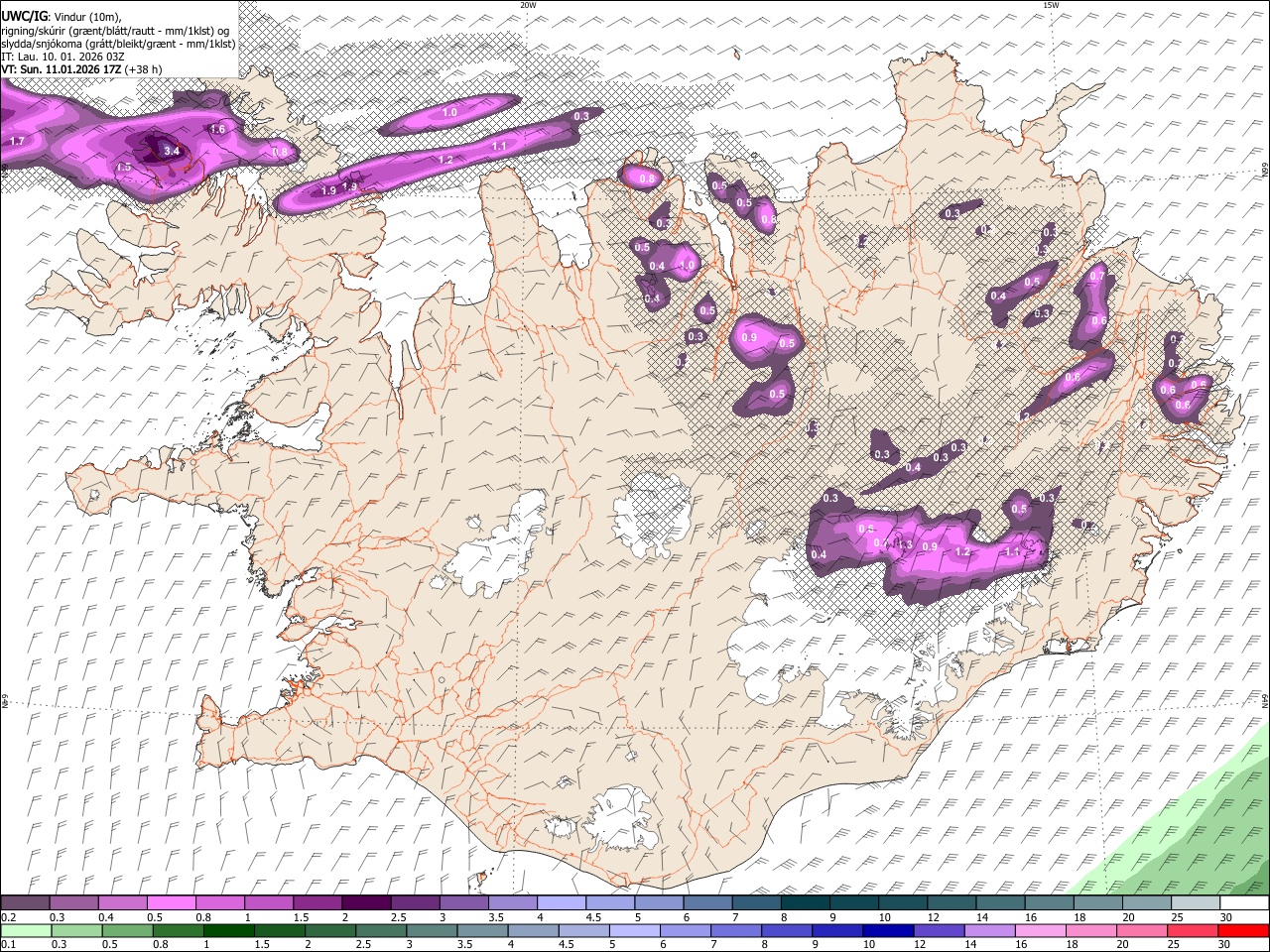
Task: Click the 0.2 value in upper legend
Action: pos(8,917)
